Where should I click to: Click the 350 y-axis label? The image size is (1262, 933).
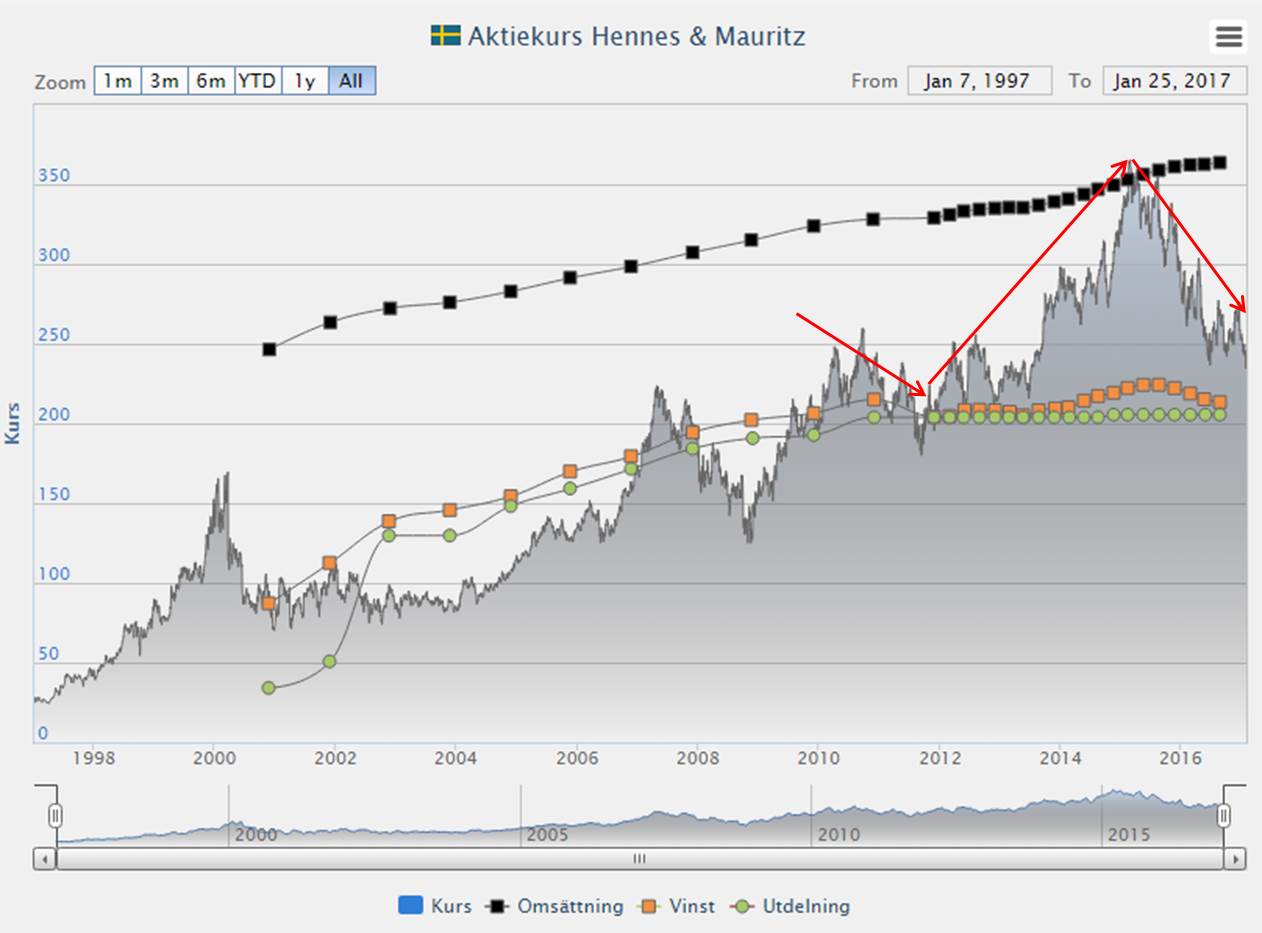tap(54, 176)
